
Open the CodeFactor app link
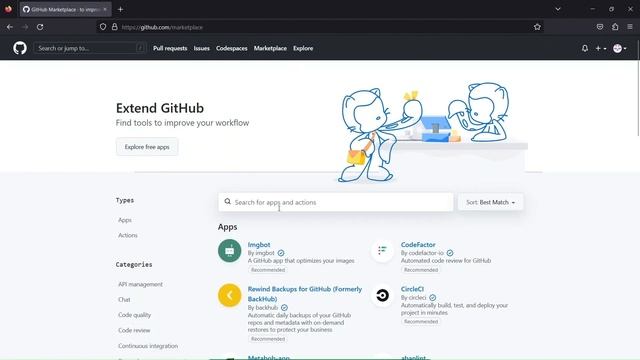[418, 244]
